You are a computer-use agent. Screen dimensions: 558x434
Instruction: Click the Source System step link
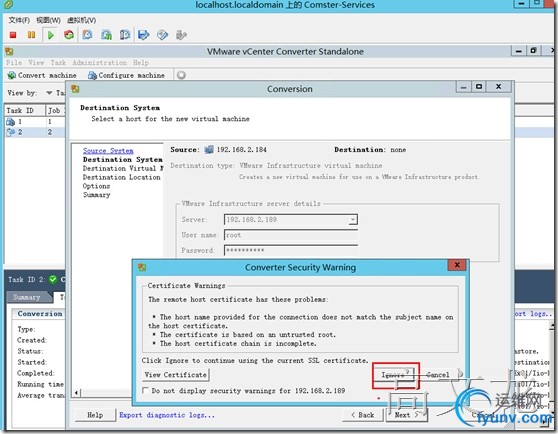108,150
